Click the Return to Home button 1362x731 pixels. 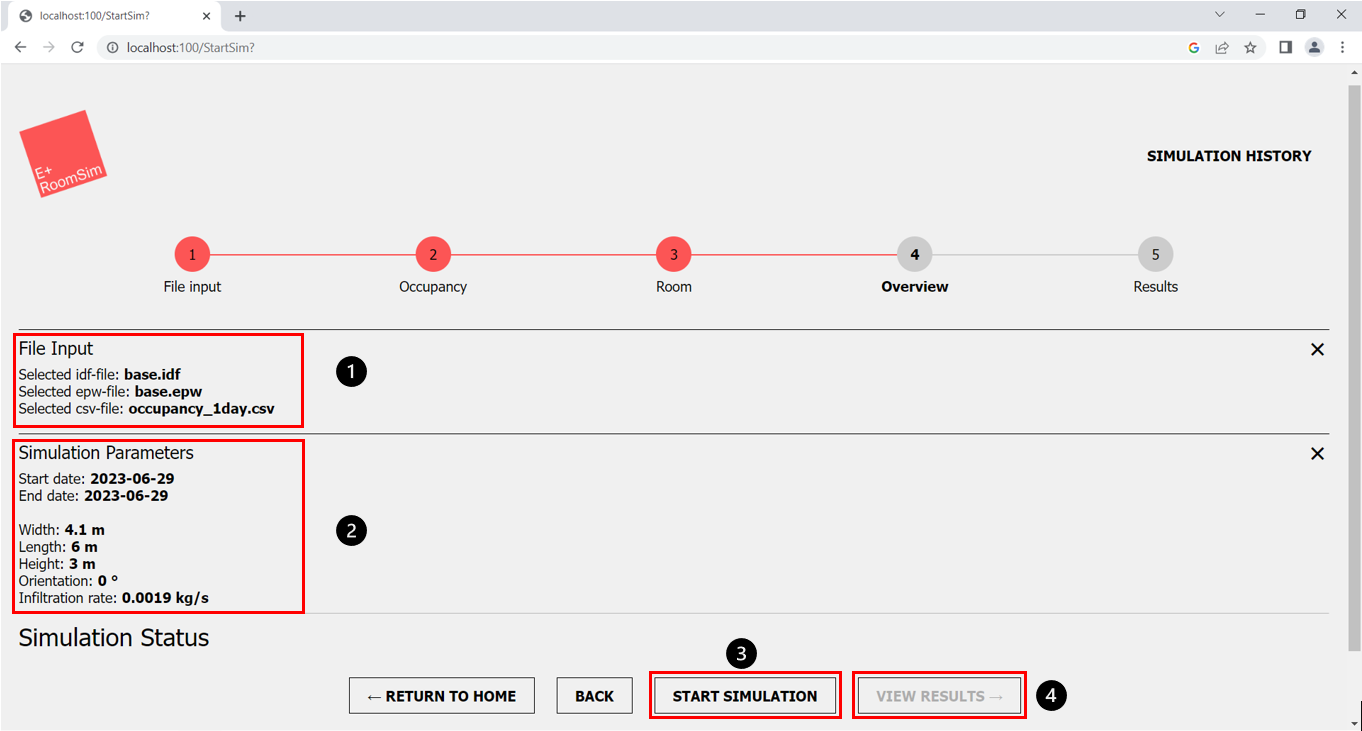click(x=441, y=696)
